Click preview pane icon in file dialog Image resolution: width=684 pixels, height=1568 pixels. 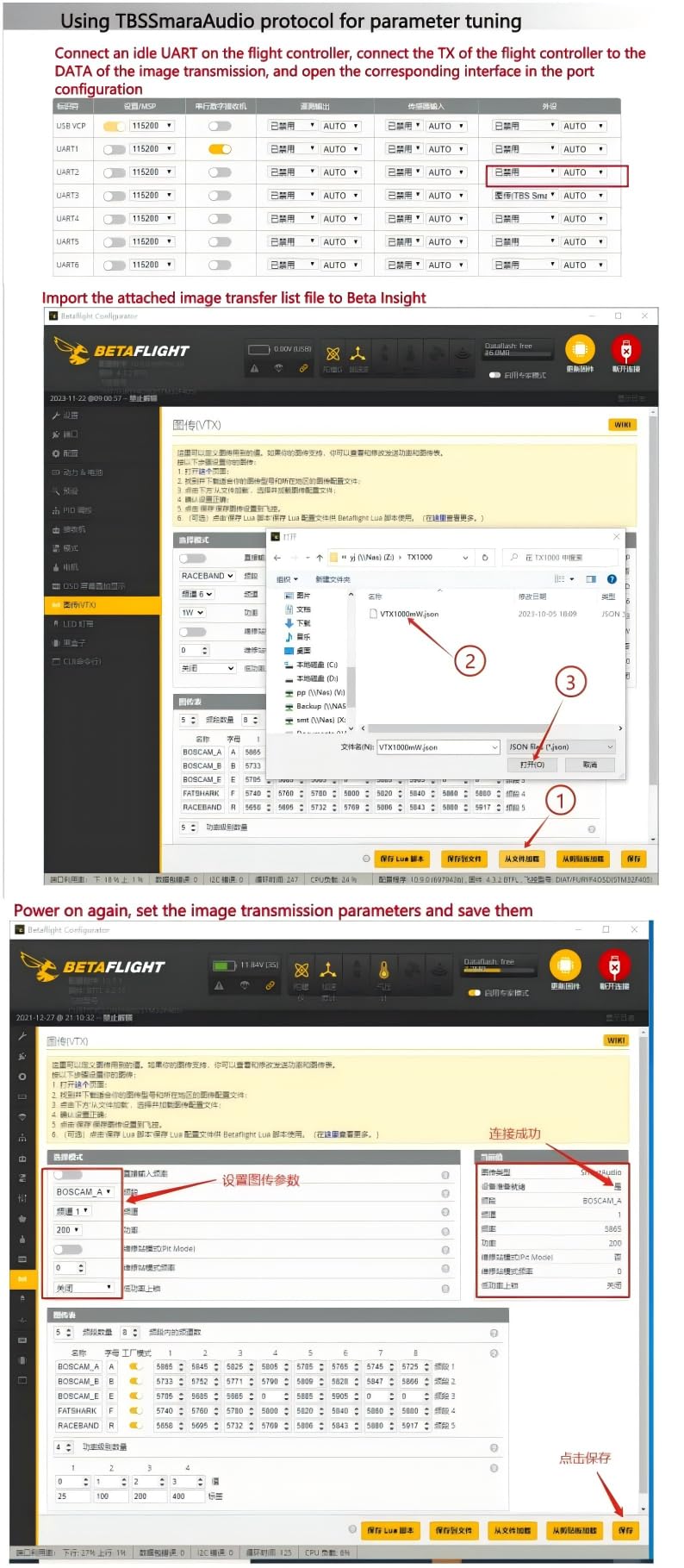(591, 579)
